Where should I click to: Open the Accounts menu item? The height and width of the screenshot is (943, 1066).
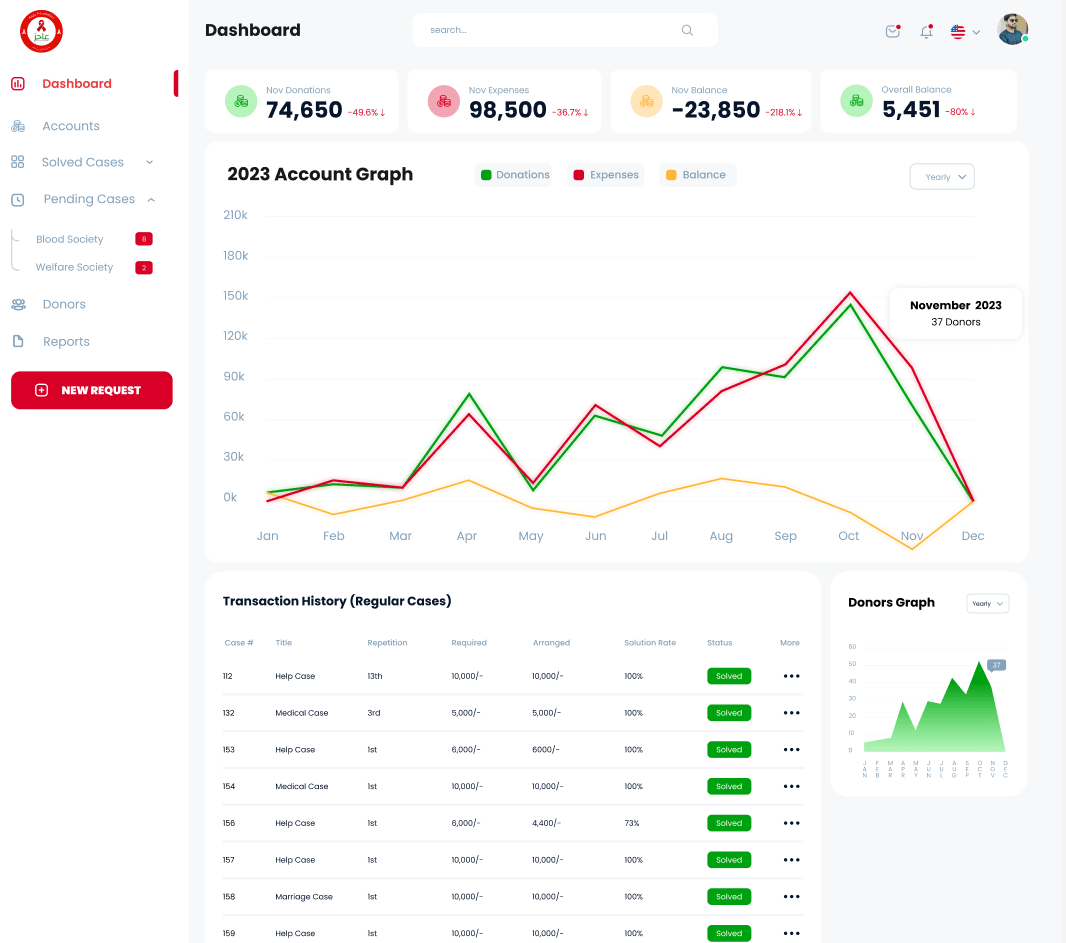pos(70,126)
